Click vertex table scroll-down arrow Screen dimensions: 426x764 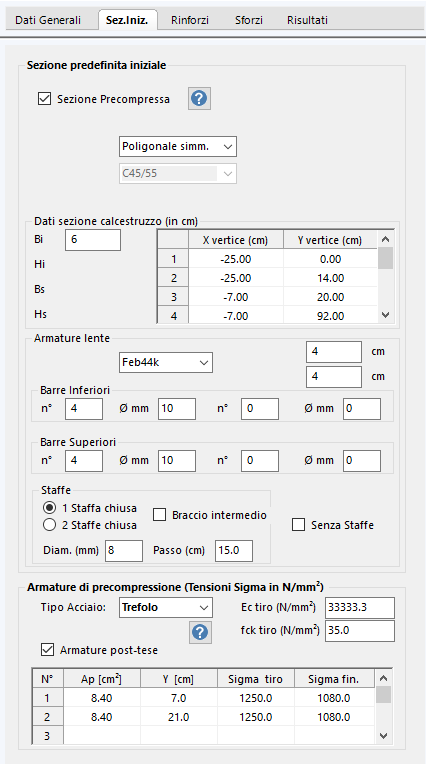386,315
